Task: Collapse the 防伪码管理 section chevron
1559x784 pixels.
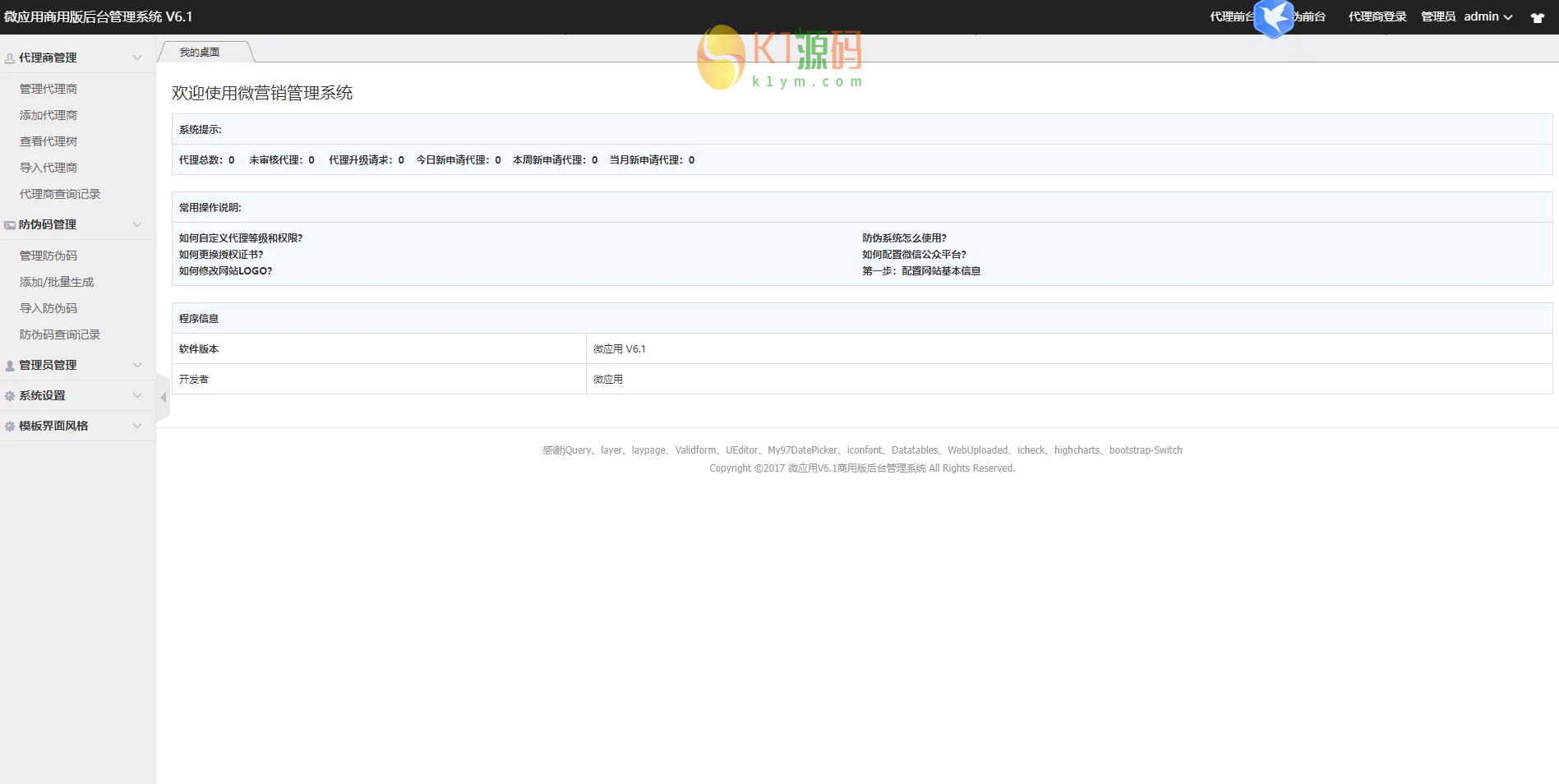Action: coord(137,224)
